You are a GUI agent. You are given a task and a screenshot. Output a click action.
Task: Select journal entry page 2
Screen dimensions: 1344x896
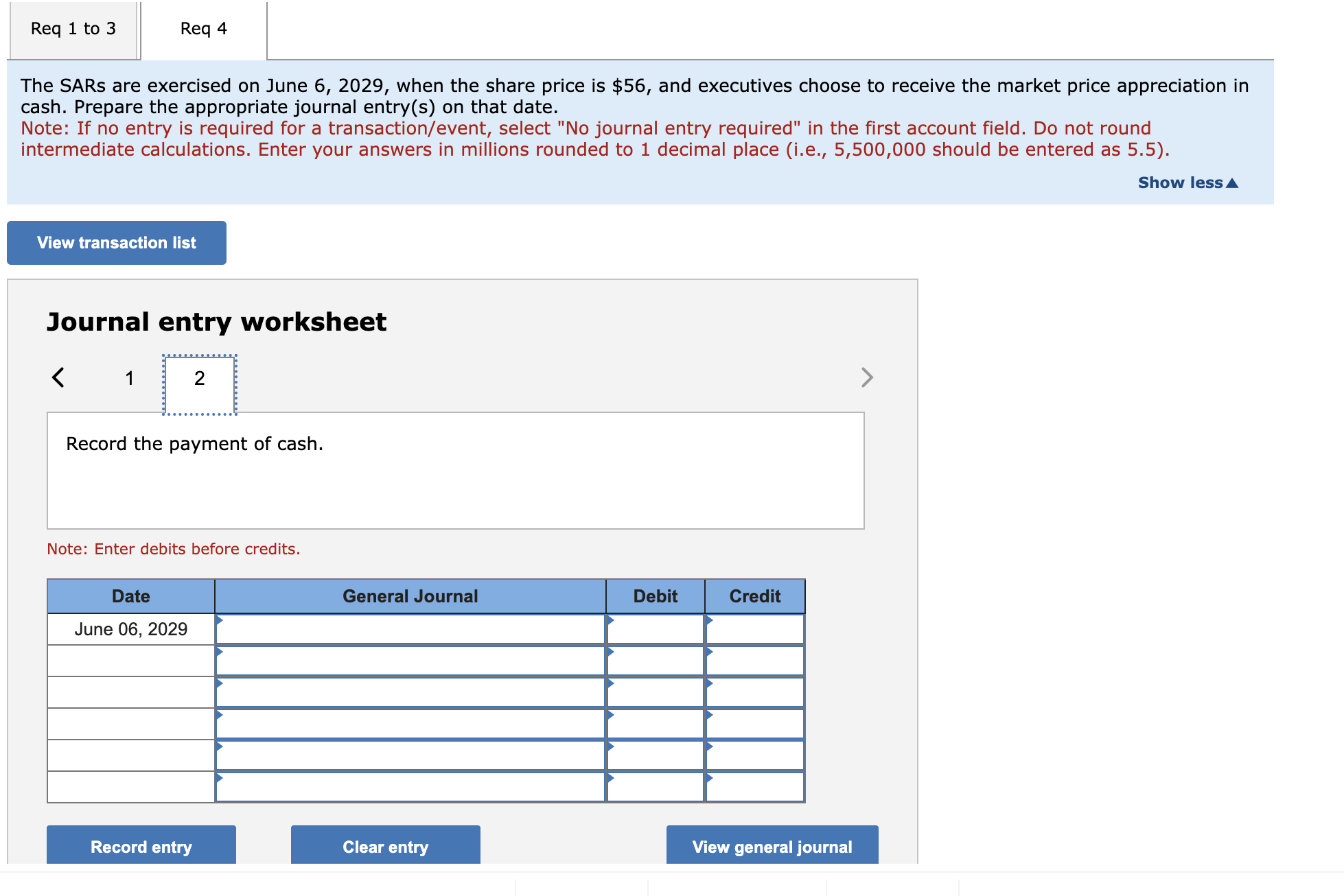(199, 378)
